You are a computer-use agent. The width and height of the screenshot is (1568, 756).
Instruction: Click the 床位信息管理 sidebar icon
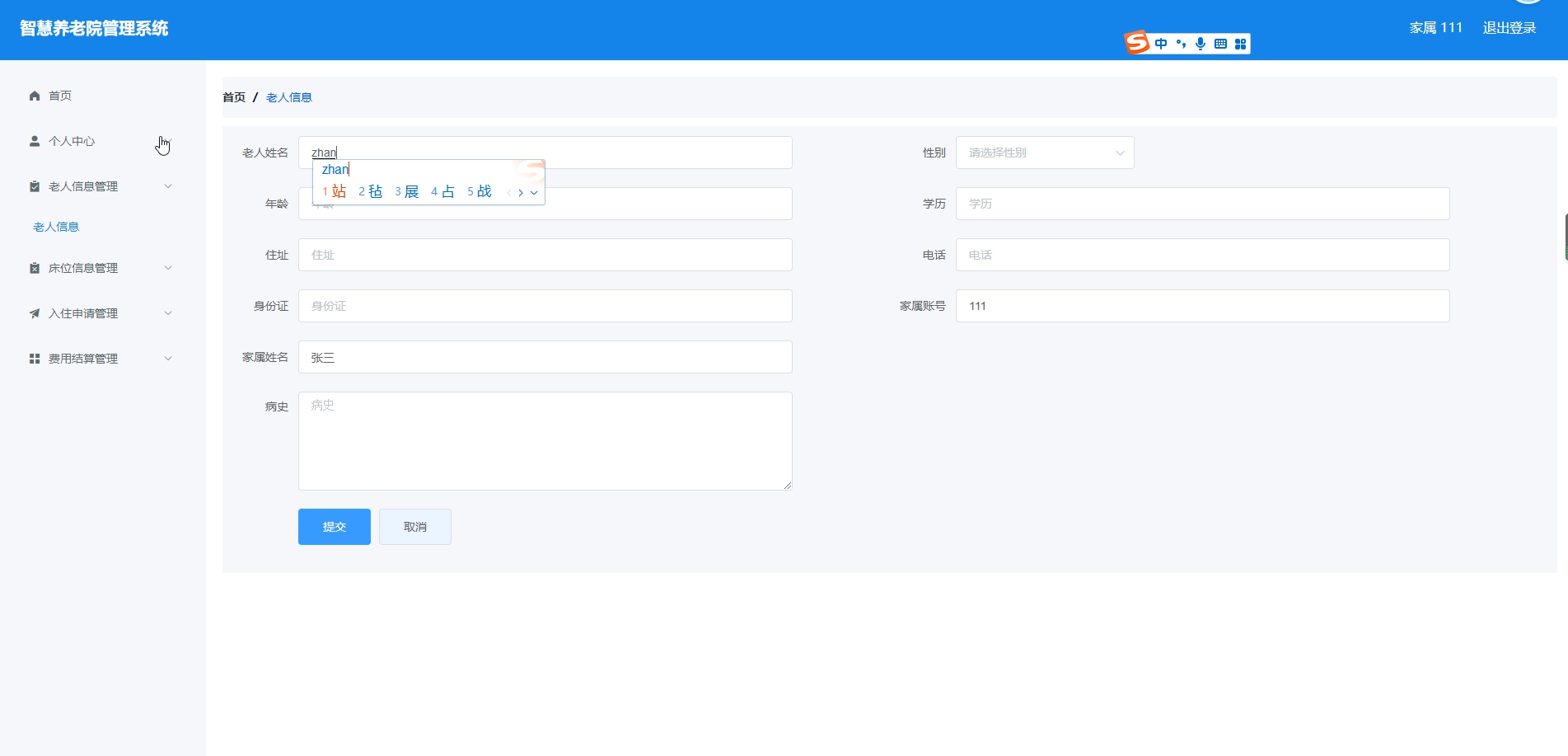coord(35,268)
